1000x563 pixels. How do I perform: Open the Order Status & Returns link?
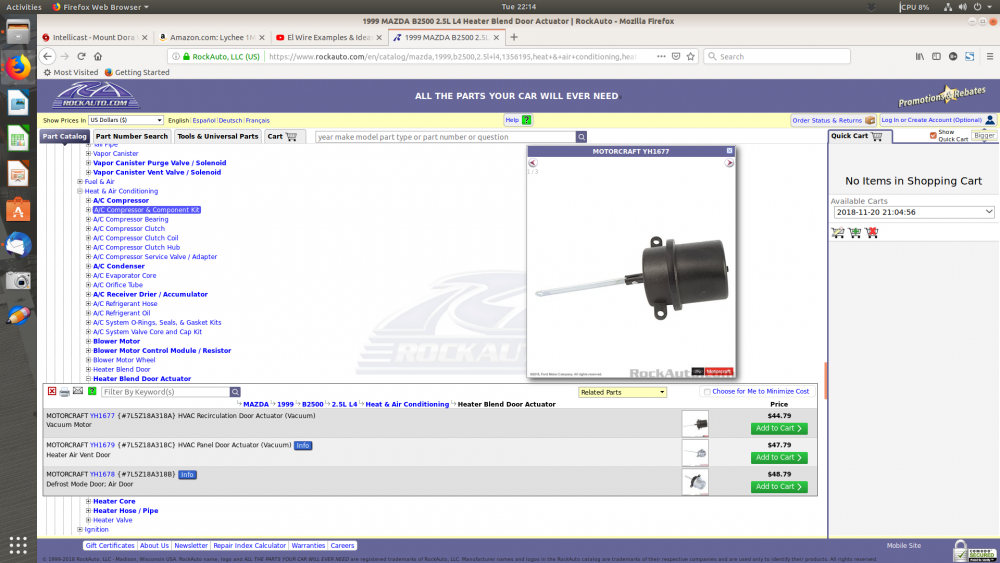(833, 120)
